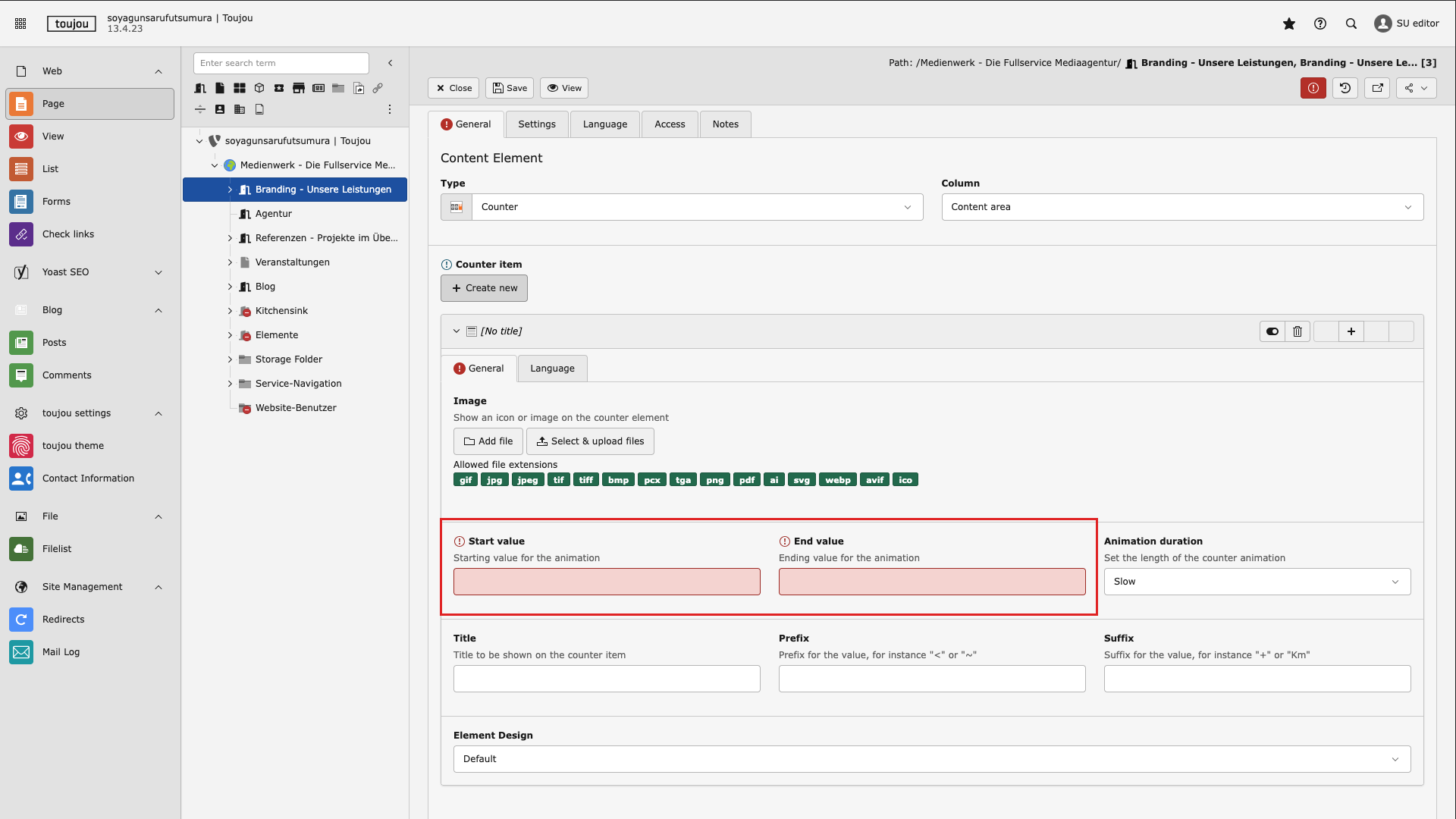
Task: Delete the counter item with trash icon
Action: [x=1298, y=331]
